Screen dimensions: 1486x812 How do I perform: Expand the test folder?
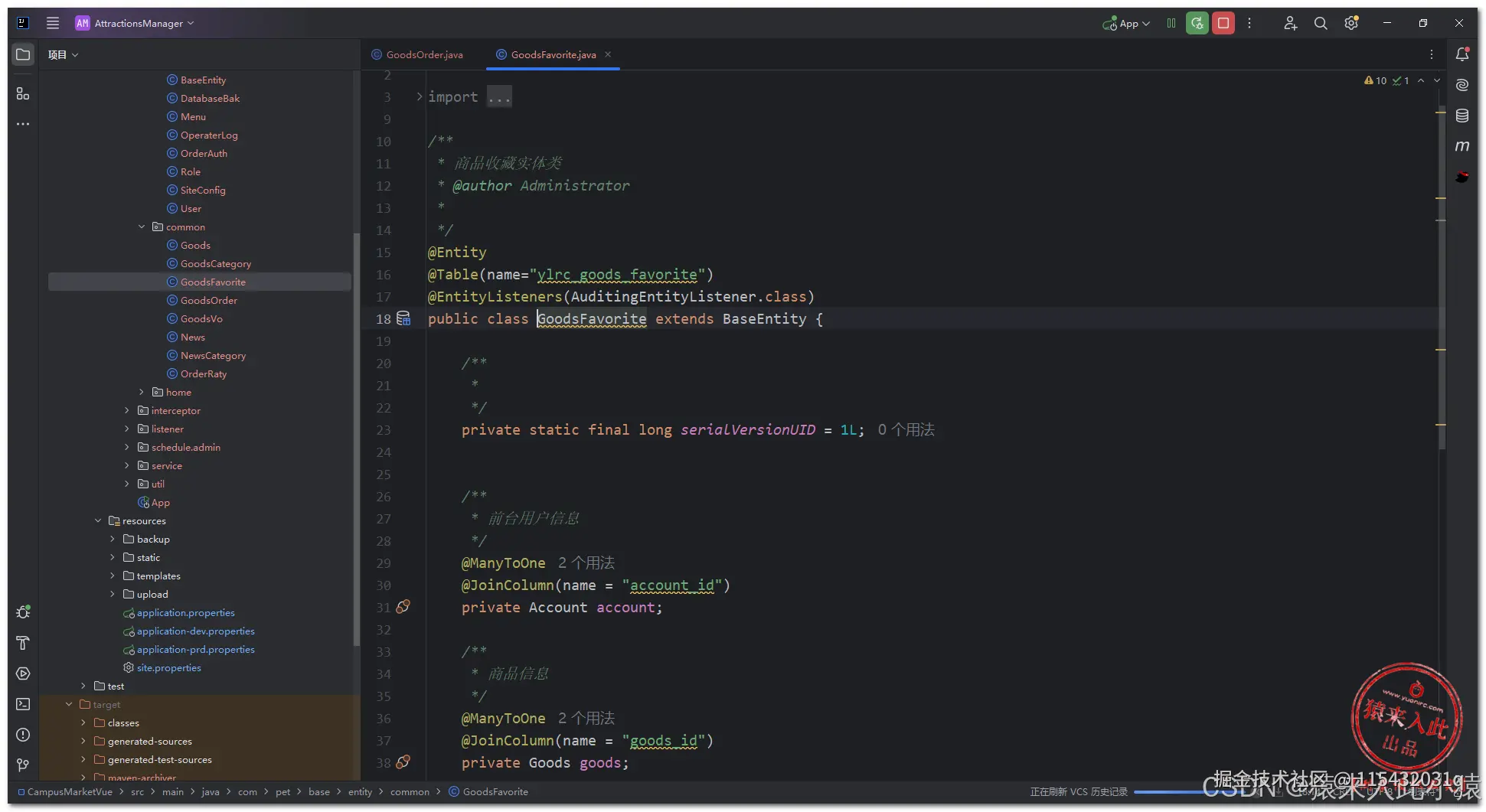(83, 686)
